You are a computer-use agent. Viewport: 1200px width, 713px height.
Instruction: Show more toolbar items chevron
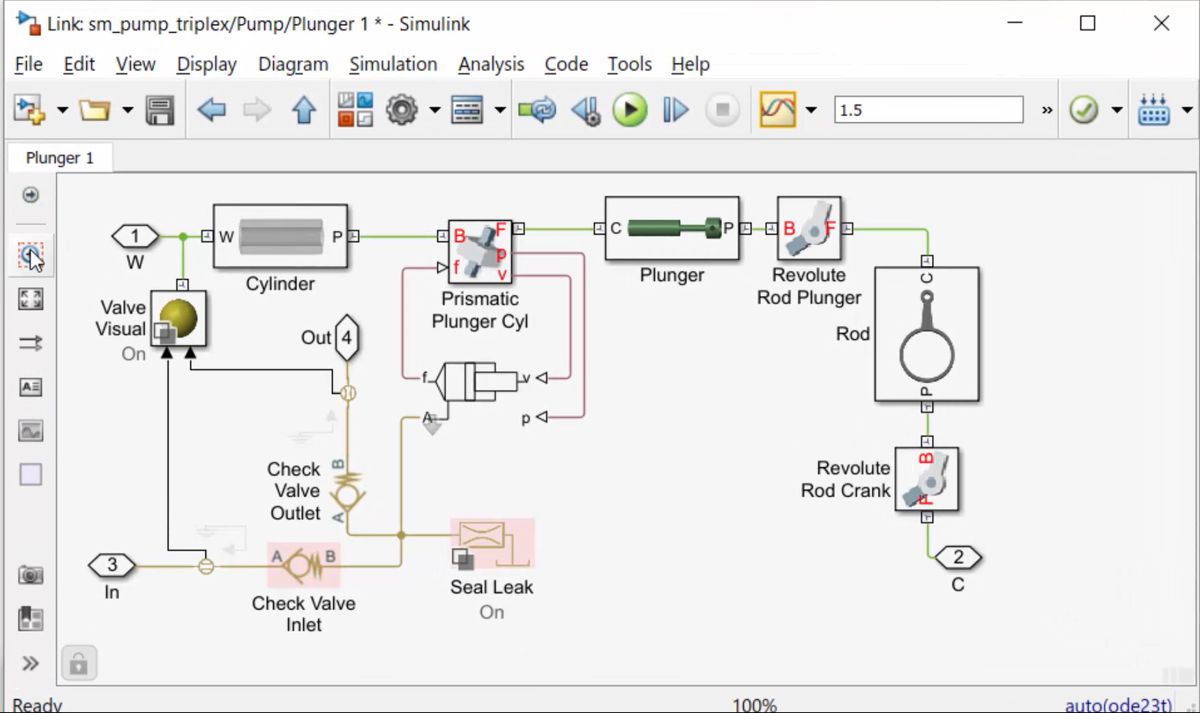1047,110
